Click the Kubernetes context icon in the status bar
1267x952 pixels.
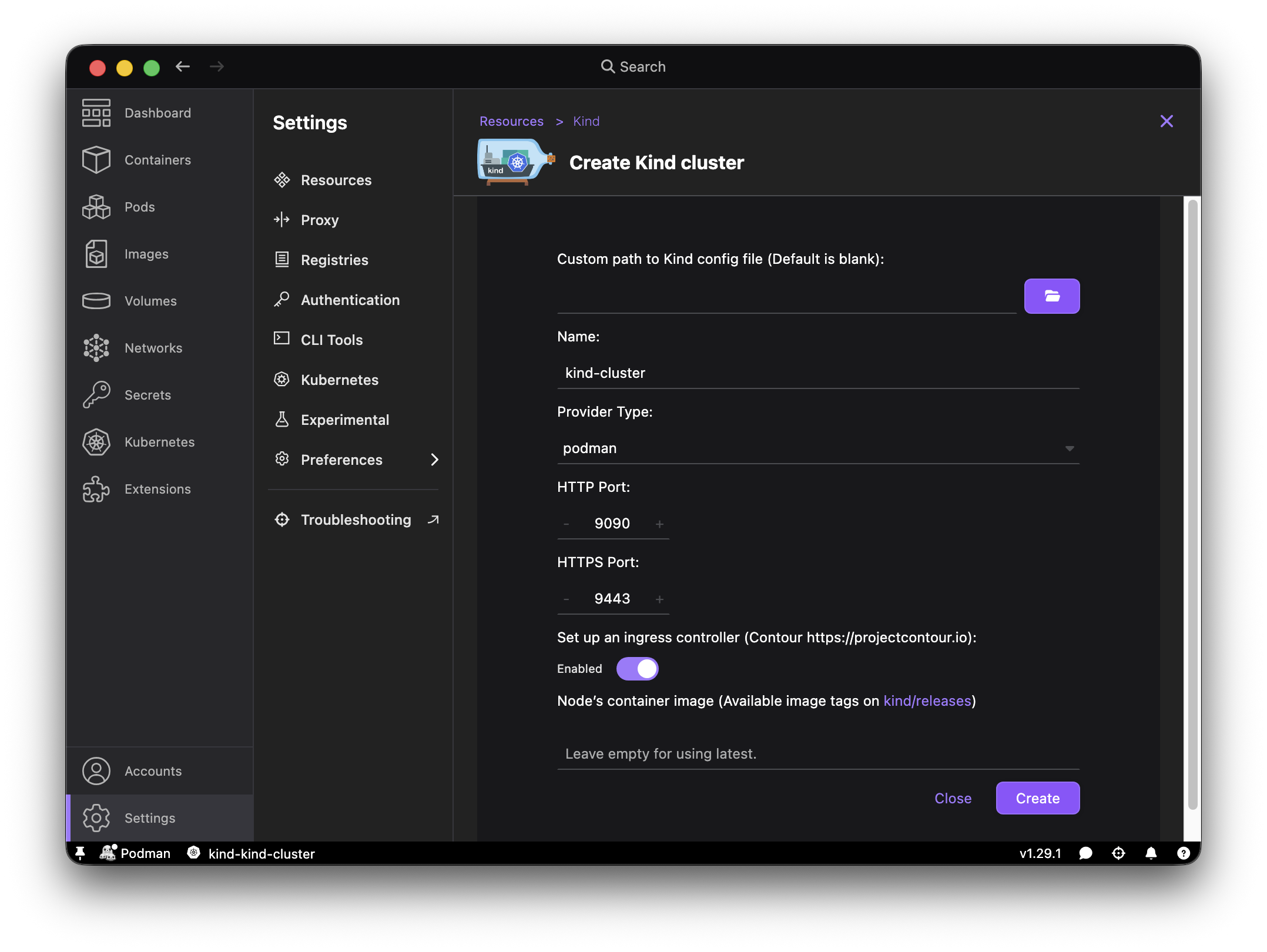pos(194,853)
